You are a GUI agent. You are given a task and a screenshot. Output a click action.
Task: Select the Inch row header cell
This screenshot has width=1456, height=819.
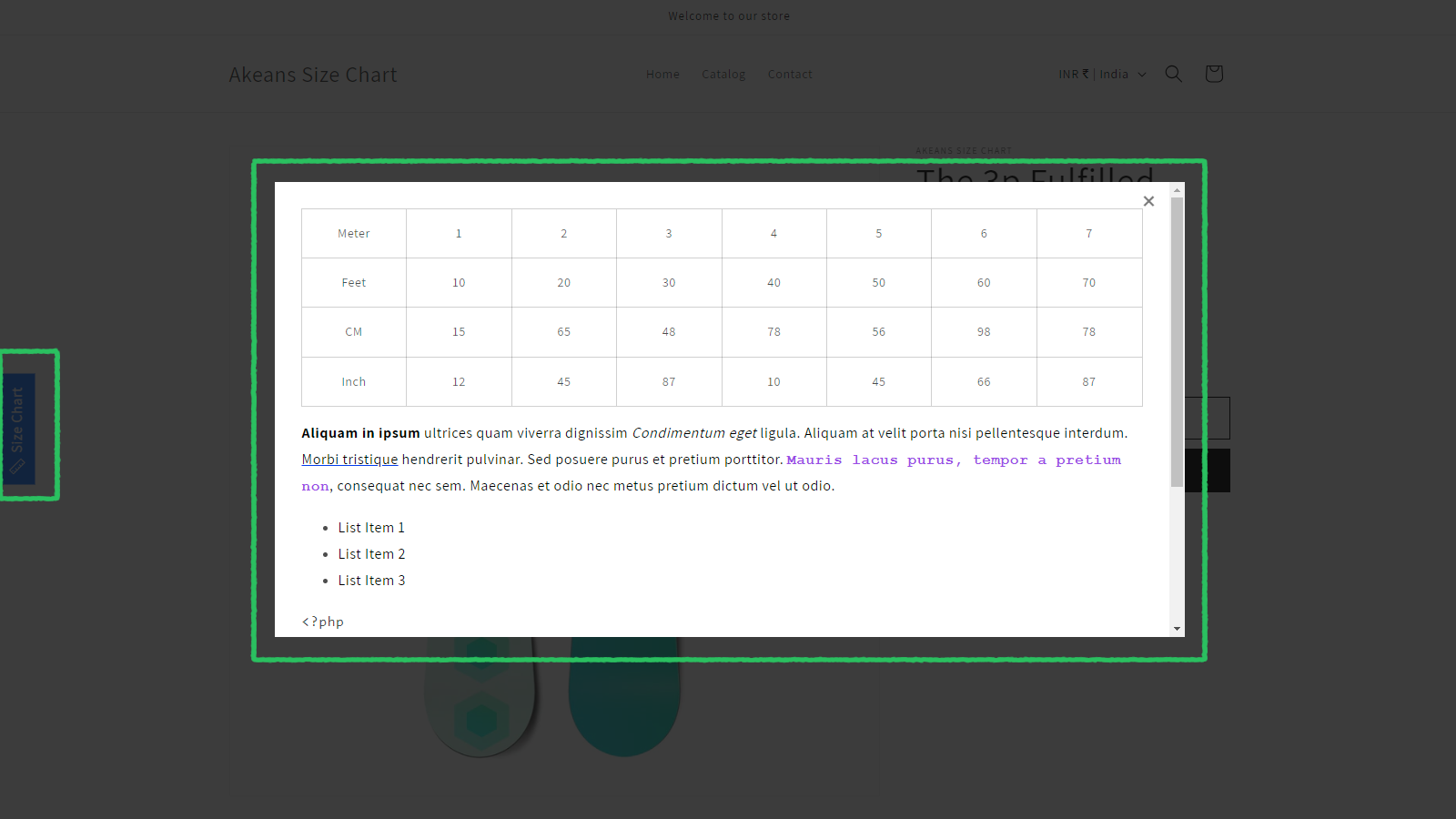(354, 382)
